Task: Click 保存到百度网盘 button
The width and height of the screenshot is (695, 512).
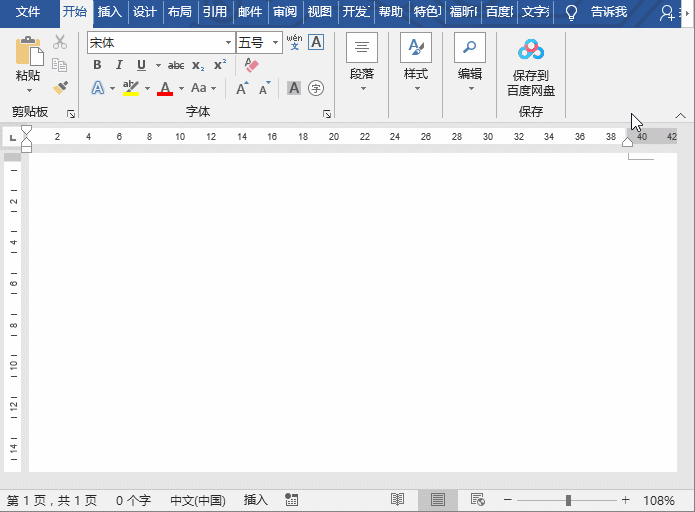Action: [x=531, y=67]
